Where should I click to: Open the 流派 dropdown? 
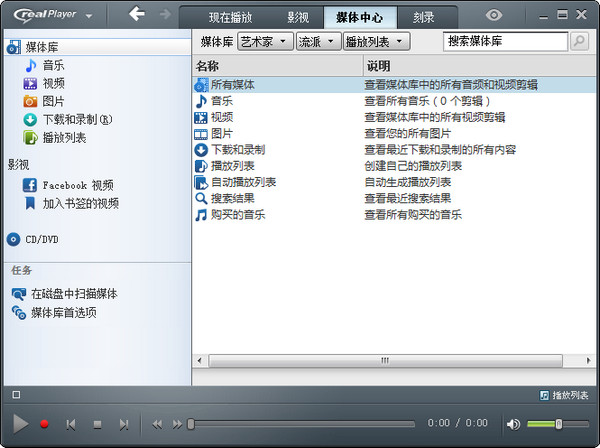pyautogui.click(x=317, y=41)
